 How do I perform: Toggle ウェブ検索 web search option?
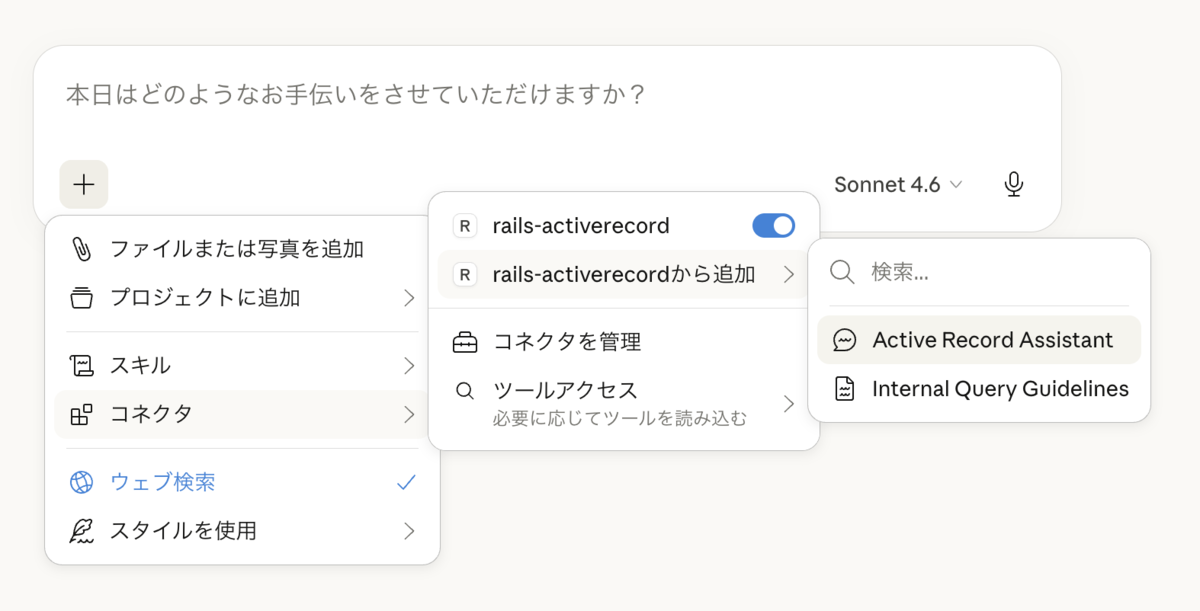[x=242, y=482]
